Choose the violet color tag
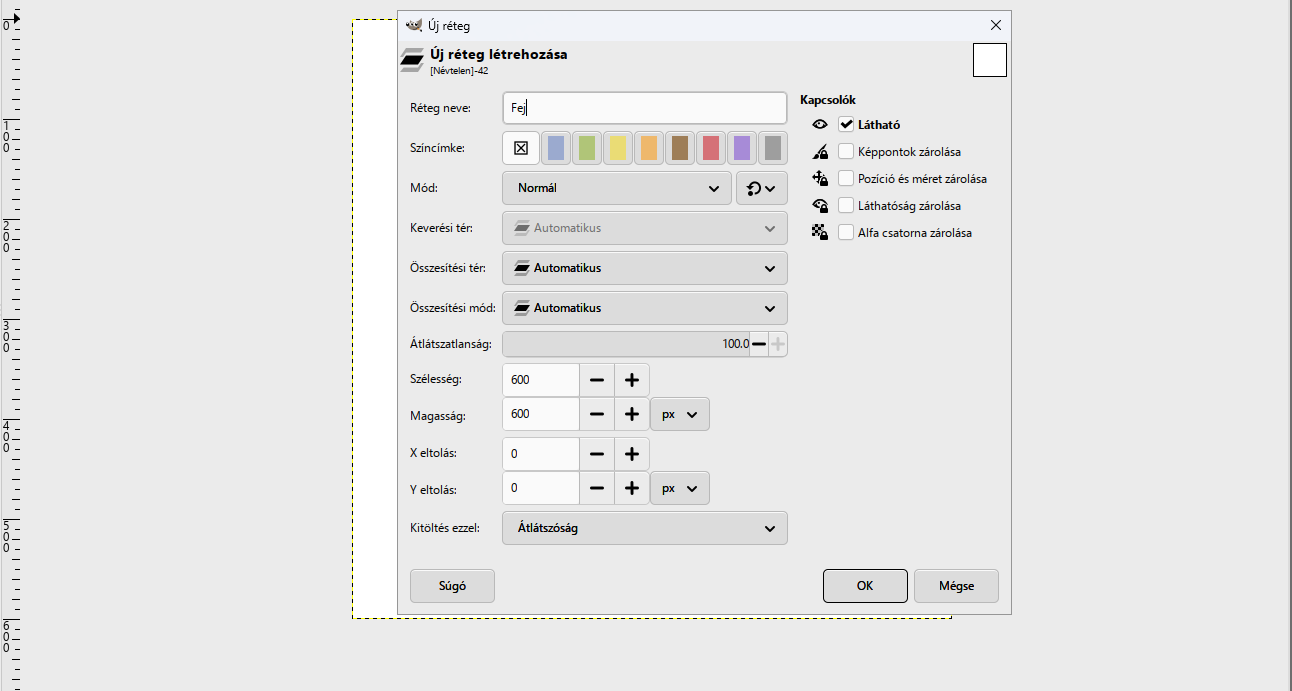This screenshot has width=1292, height=691. pos(742,148)
